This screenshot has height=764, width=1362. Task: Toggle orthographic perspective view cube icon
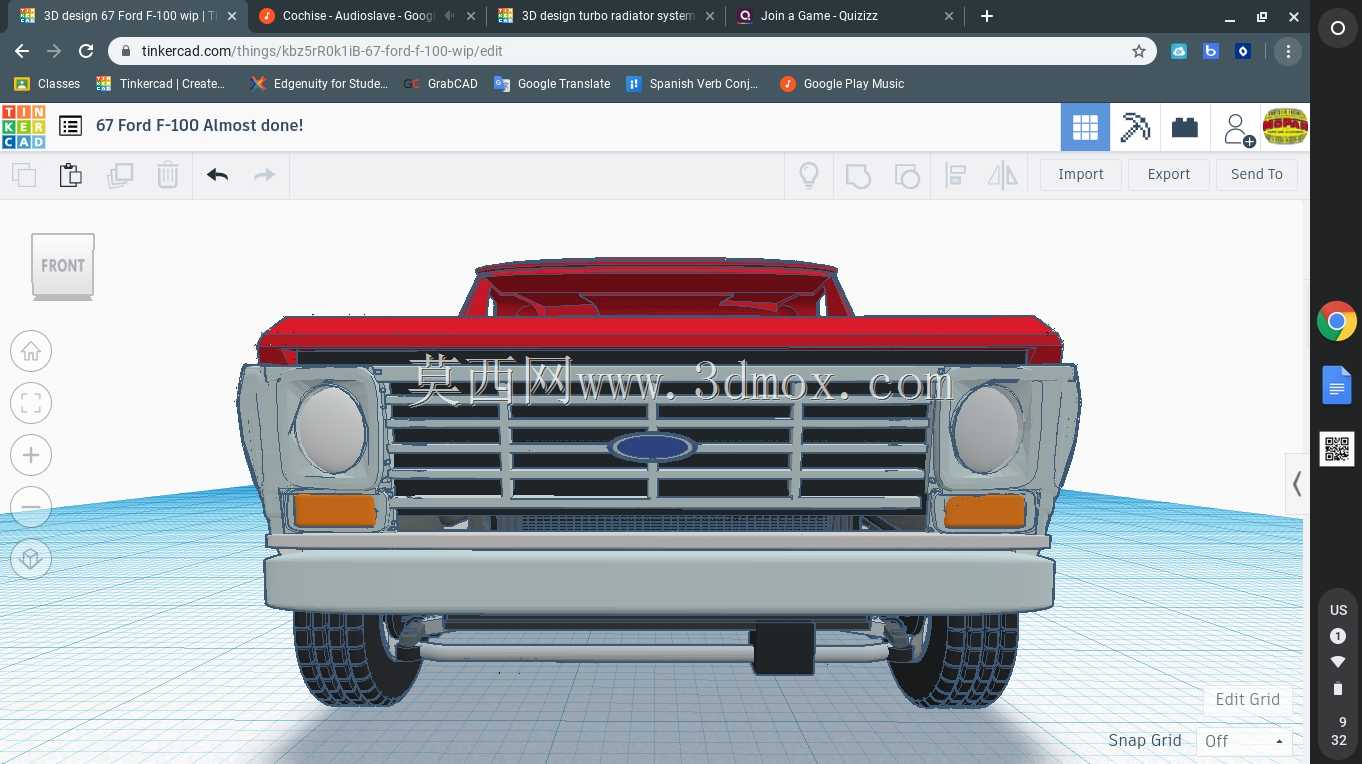tap(31, 559)
